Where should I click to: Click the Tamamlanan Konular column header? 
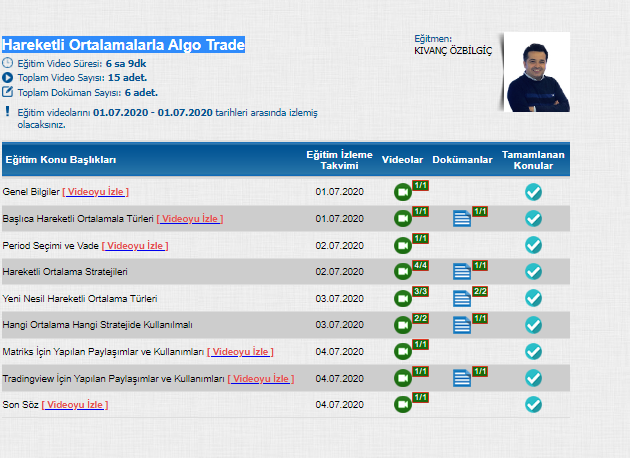(x=533, y=160)
